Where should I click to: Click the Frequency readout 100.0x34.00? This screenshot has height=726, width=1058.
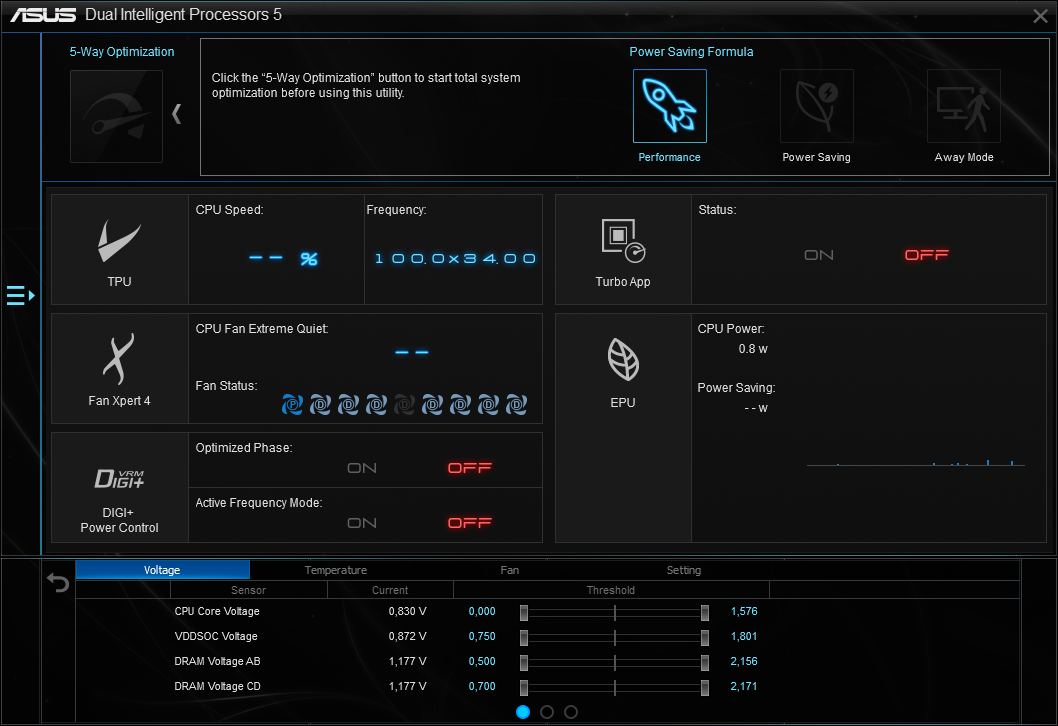pyautogui.click(x=455, y=258)
